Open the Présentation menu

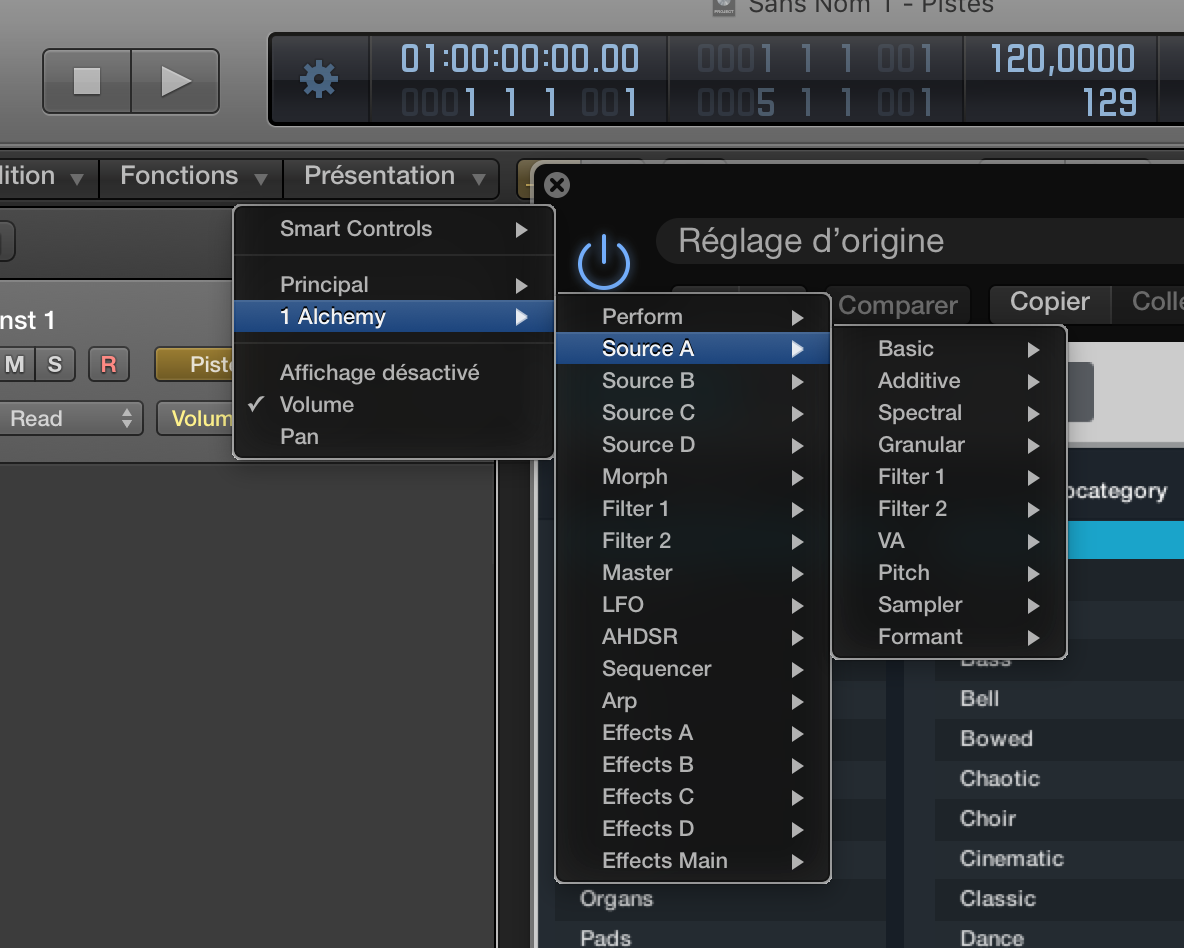click(x=392, y=177)
